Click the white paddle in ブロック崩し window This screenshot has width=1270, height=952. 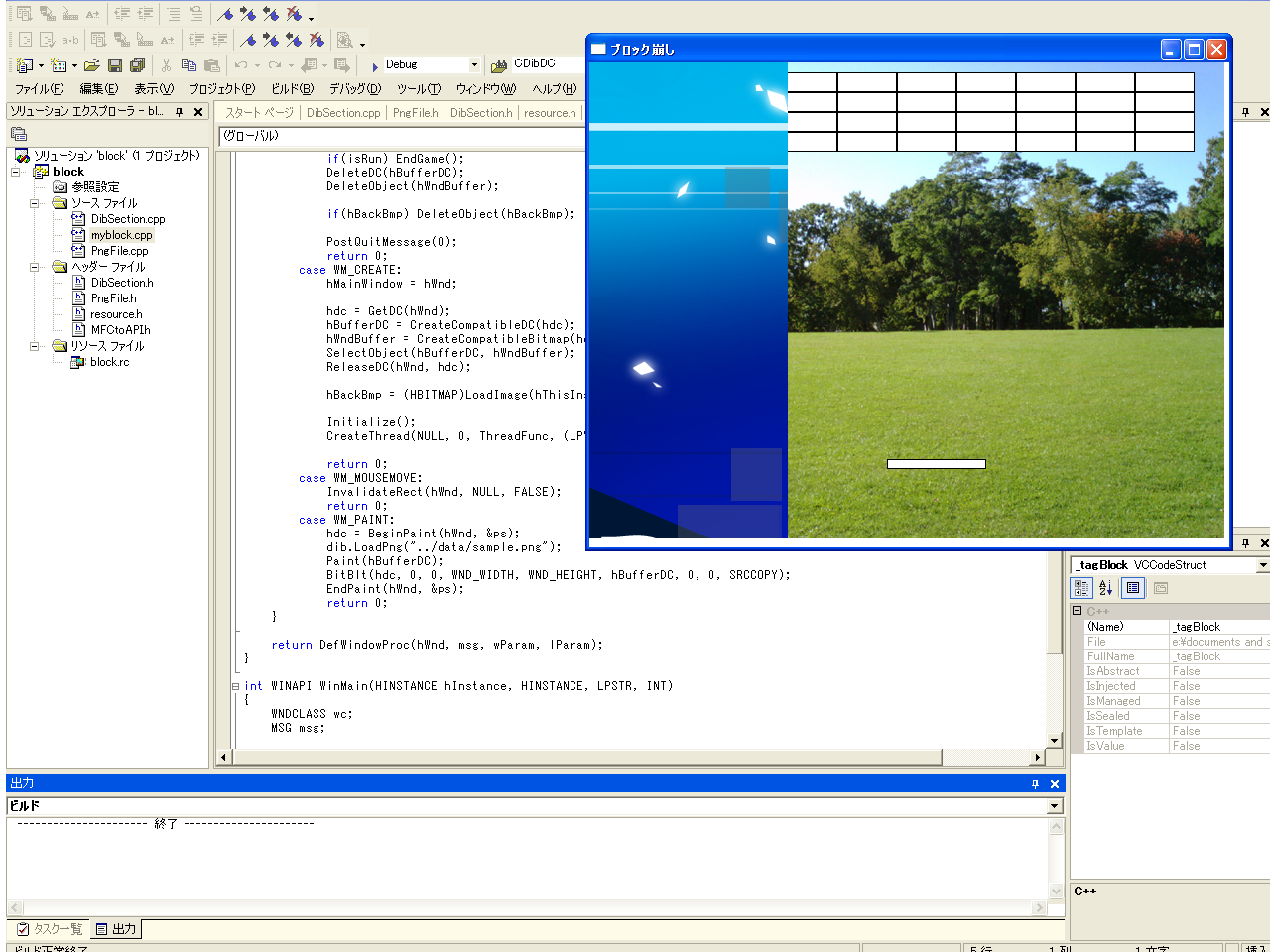(x=937, y=464)
